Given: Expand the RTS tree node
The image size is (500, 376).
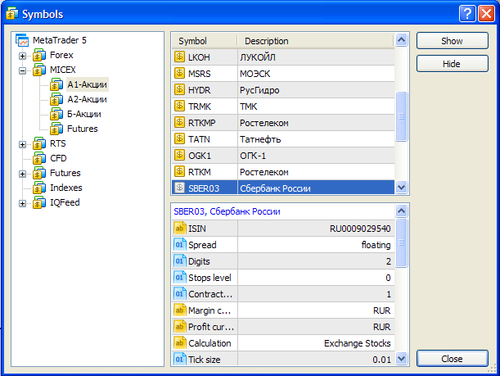Looking at the screenshot, I should pyautogui.click(x=22, y=144).
